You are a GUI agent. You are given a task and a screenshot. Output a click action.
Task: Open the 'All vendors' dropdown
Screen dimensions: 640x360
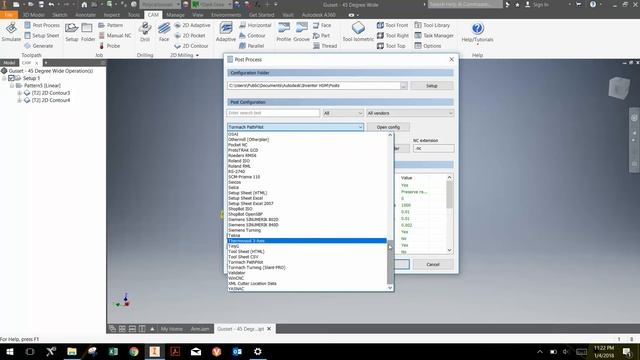(410, 113)
